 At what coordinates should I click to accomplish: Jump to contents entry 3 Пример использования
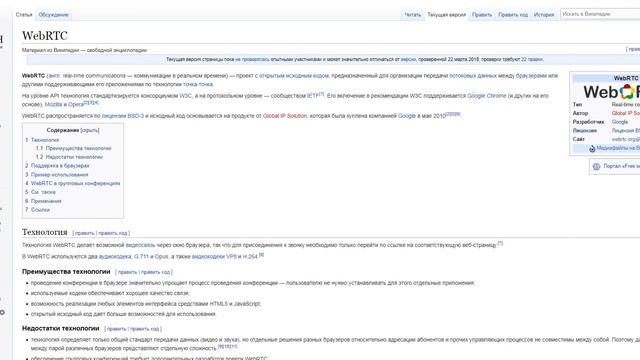click(x=57, y=175)
